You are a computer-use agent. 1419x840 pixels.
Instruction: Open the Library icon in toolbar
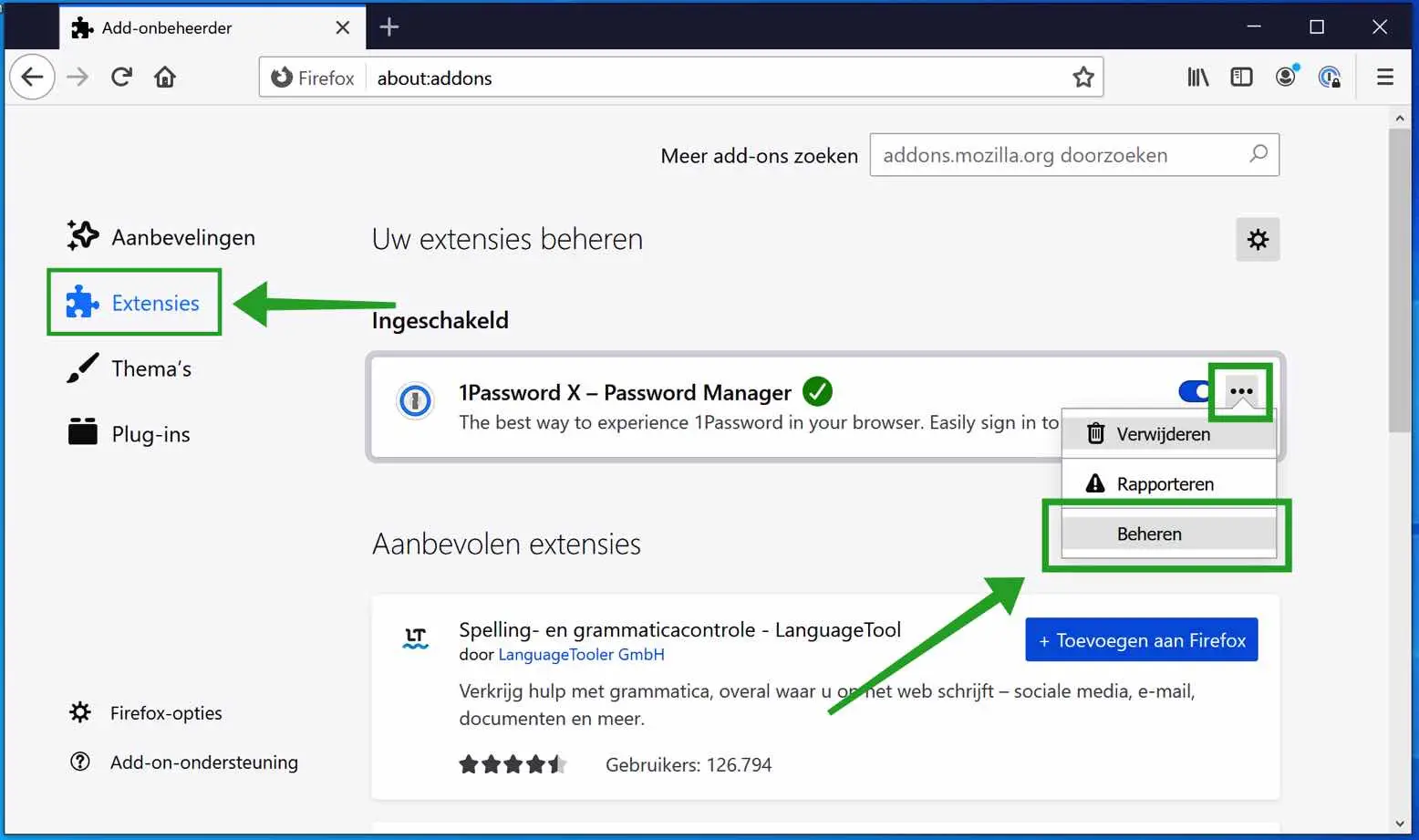[x=1197, y=78]
